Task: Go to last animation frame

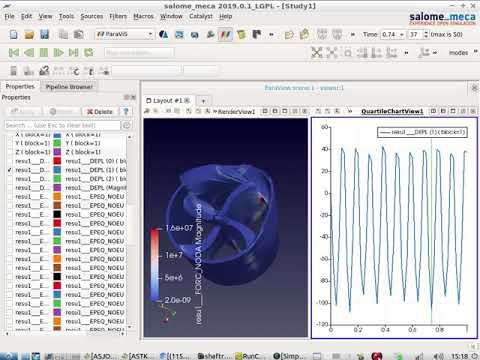Action: pos(74,52)
